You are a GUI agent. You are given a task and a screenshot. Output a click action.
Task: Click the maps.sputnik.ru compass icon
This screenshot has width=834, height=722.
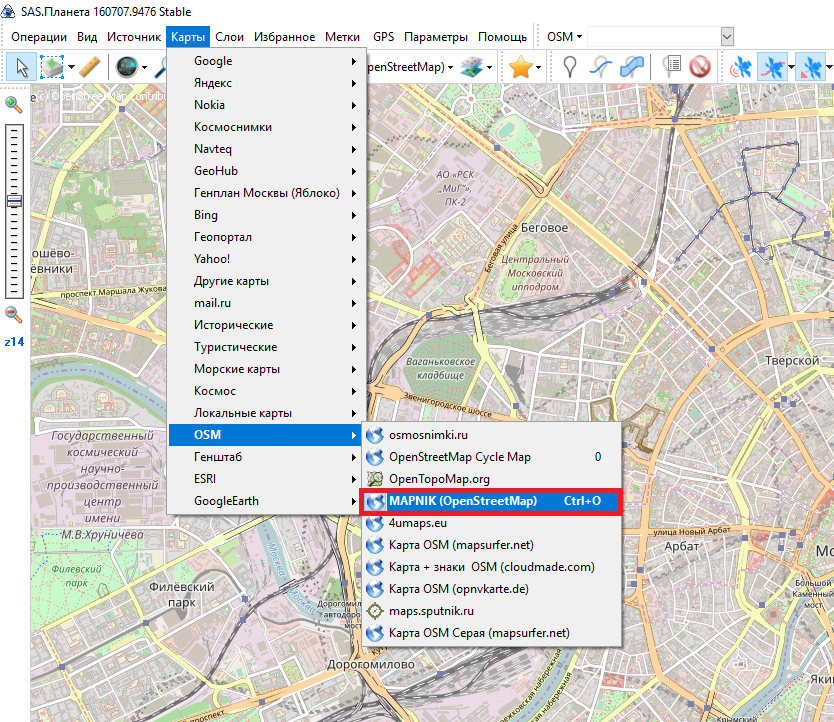[375, 611]
